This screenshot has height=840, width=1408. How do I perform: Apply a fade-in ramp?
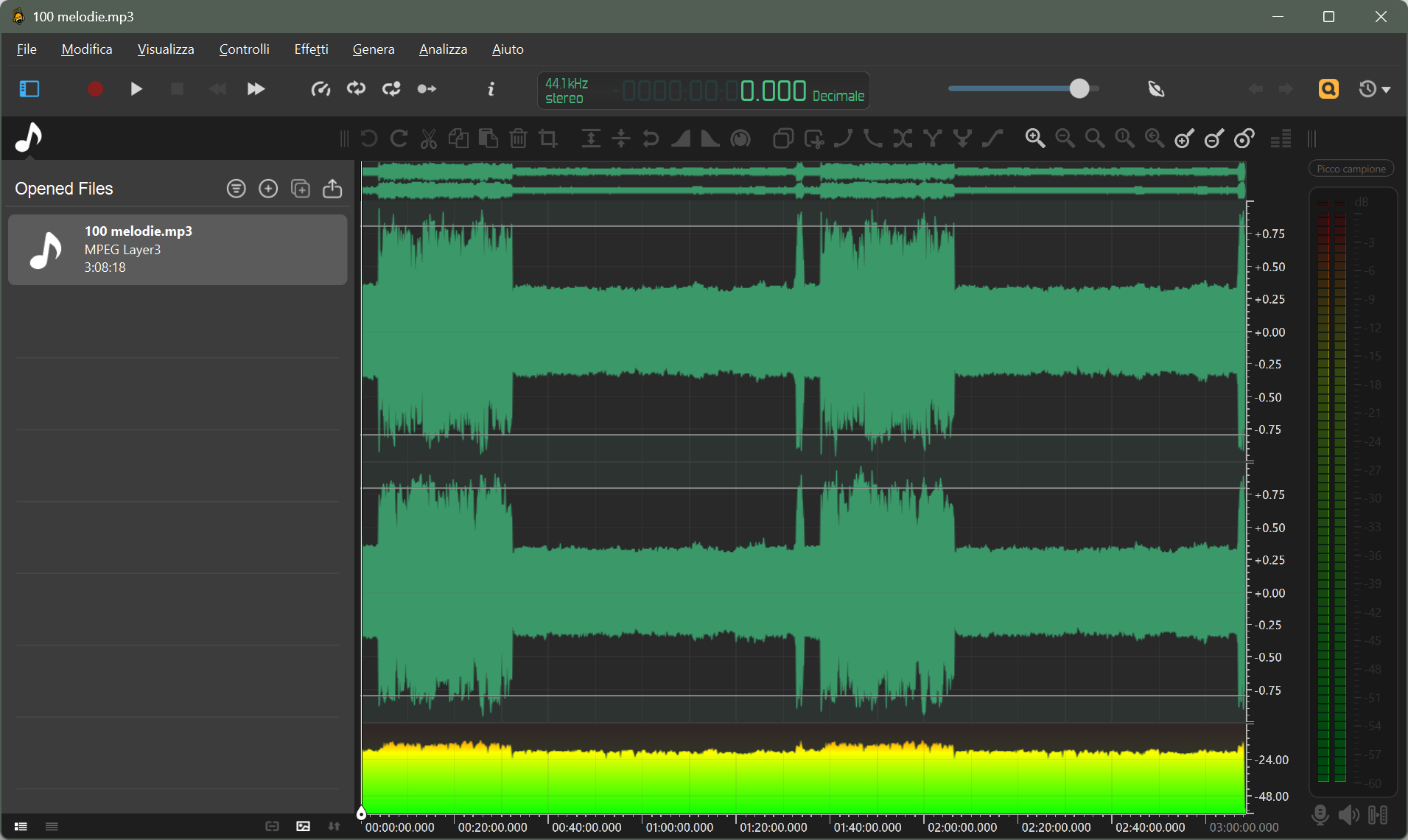coord(681,139)
